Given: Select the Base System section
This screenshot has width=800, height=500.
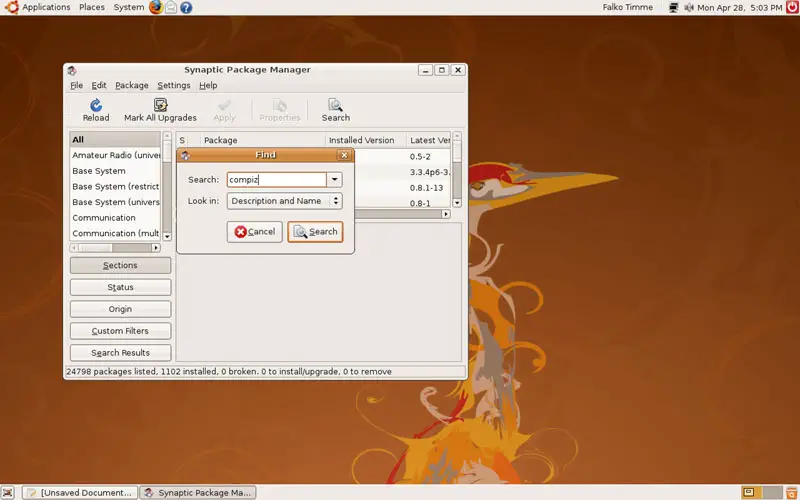Looking at the screenshot, I should tap(115, 171).
